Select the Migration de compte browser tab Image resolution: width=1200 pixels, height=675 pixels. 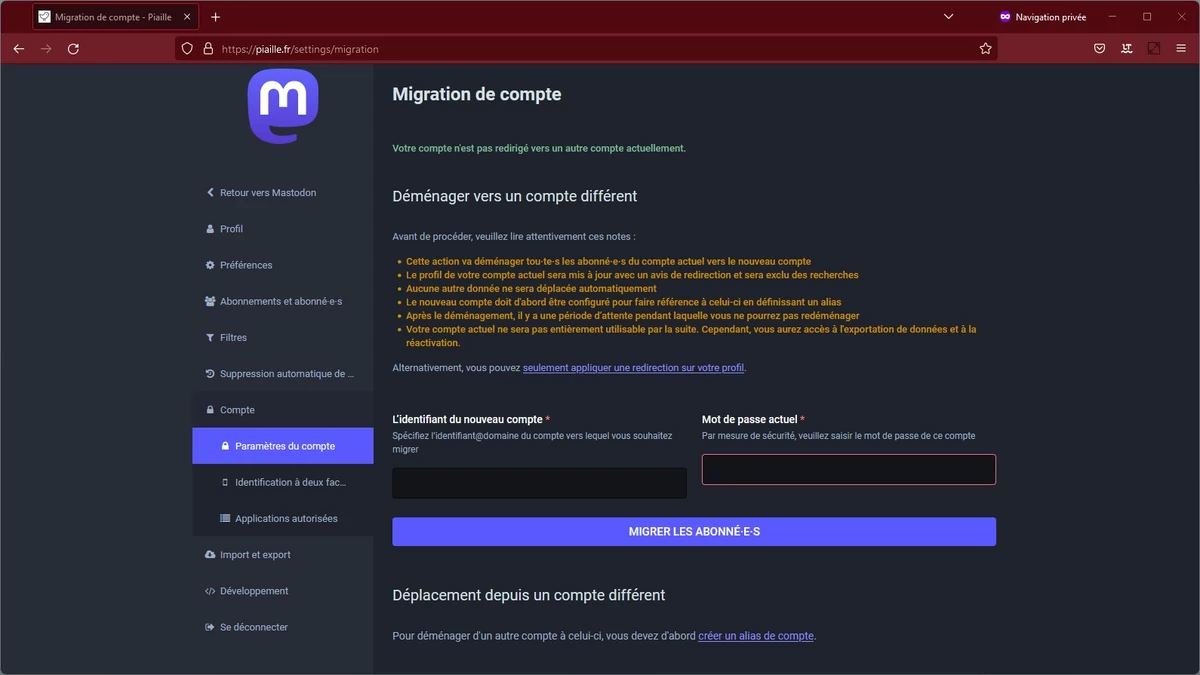[115, 17]
